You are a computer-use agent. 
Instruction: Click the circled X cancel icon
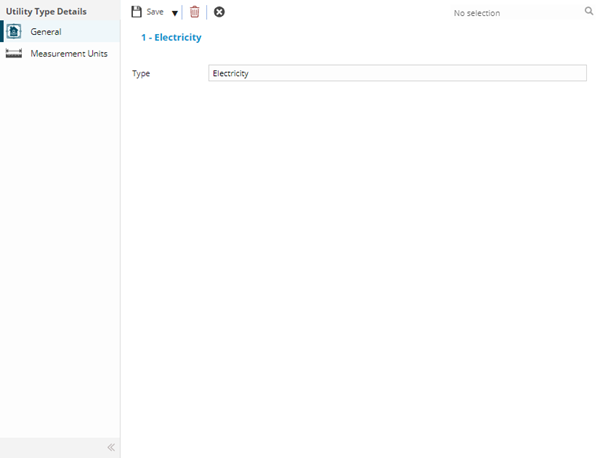[x=219, y=12]
